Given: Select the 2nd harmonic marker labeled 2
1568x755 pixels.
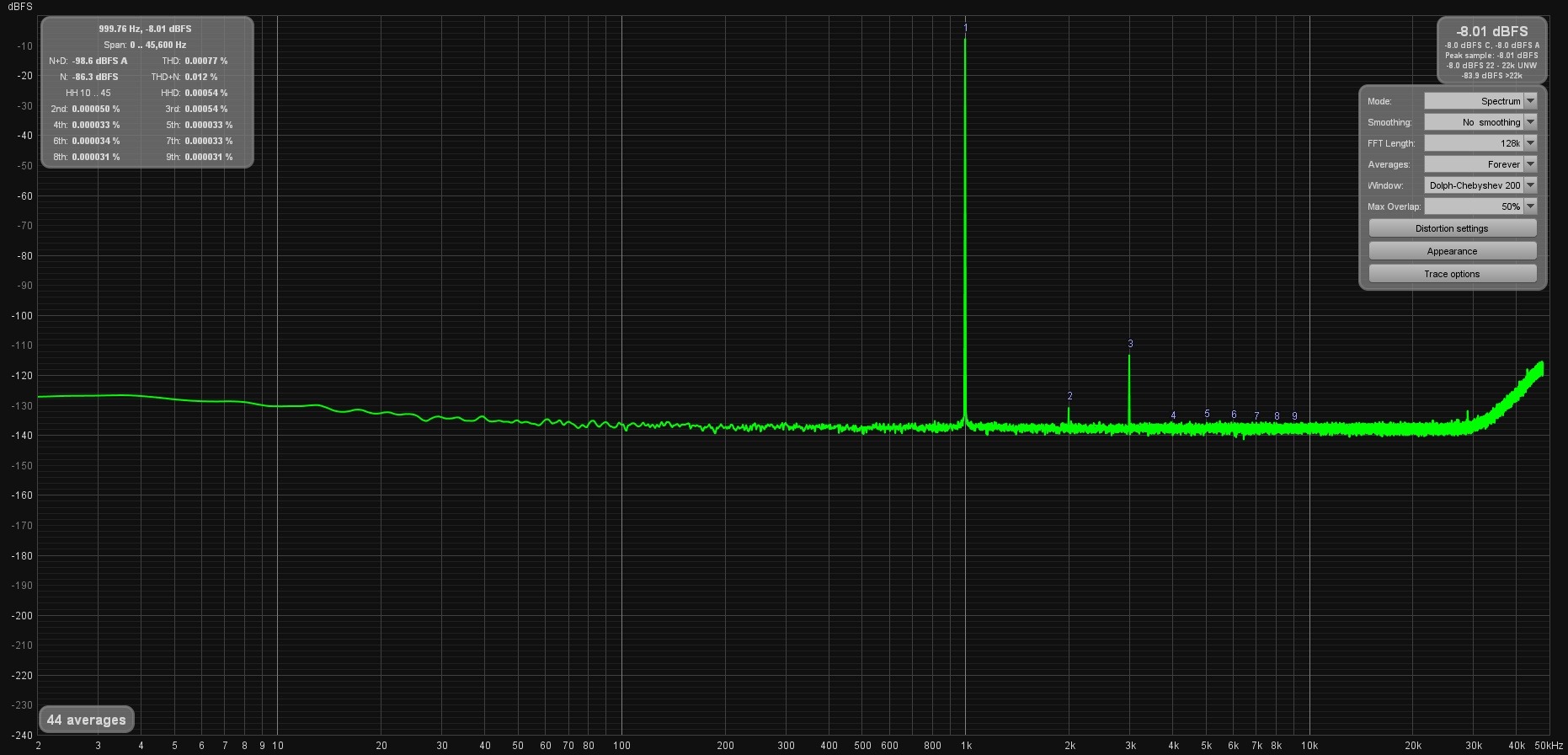Looking at the screenshot, I should pos(1069,396).
